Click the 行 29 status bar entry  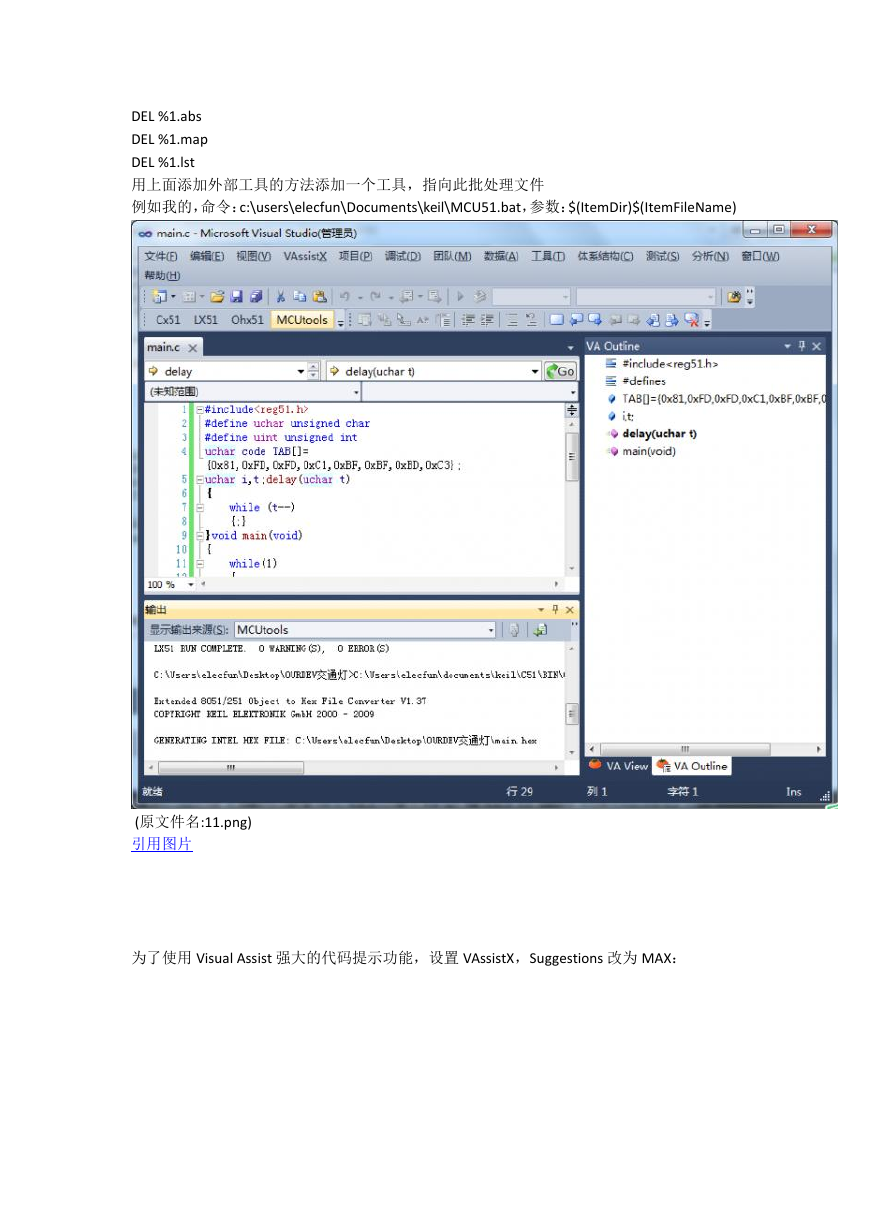tap(519, 791)
